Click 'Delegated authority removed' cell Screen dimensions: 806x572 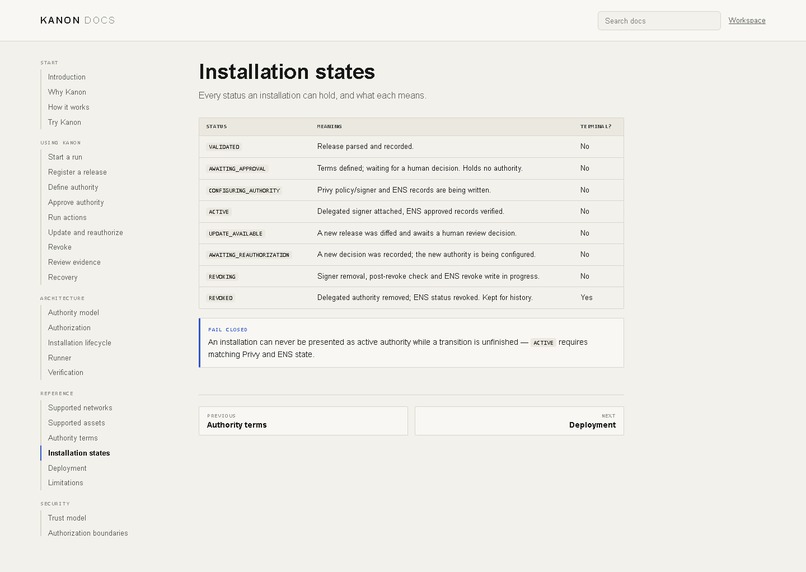(x=425, y=298)
